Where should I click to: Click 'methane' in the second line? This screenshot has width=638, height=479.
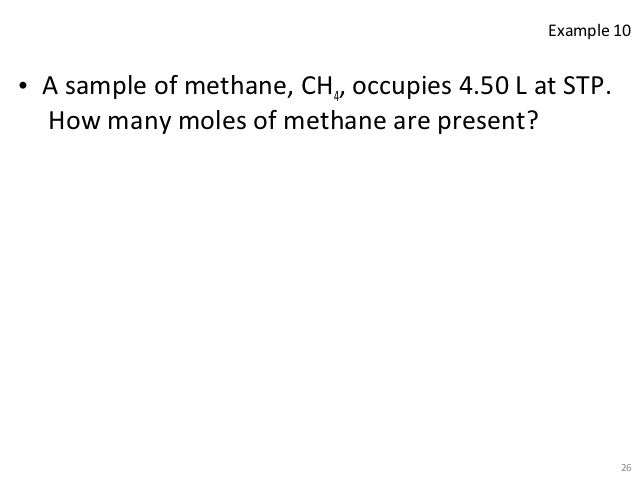[334, 121]
